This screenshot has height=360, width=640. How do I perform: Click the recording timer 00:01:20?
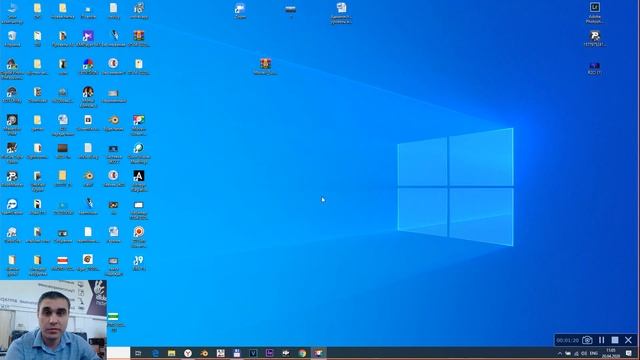(567, 340)
